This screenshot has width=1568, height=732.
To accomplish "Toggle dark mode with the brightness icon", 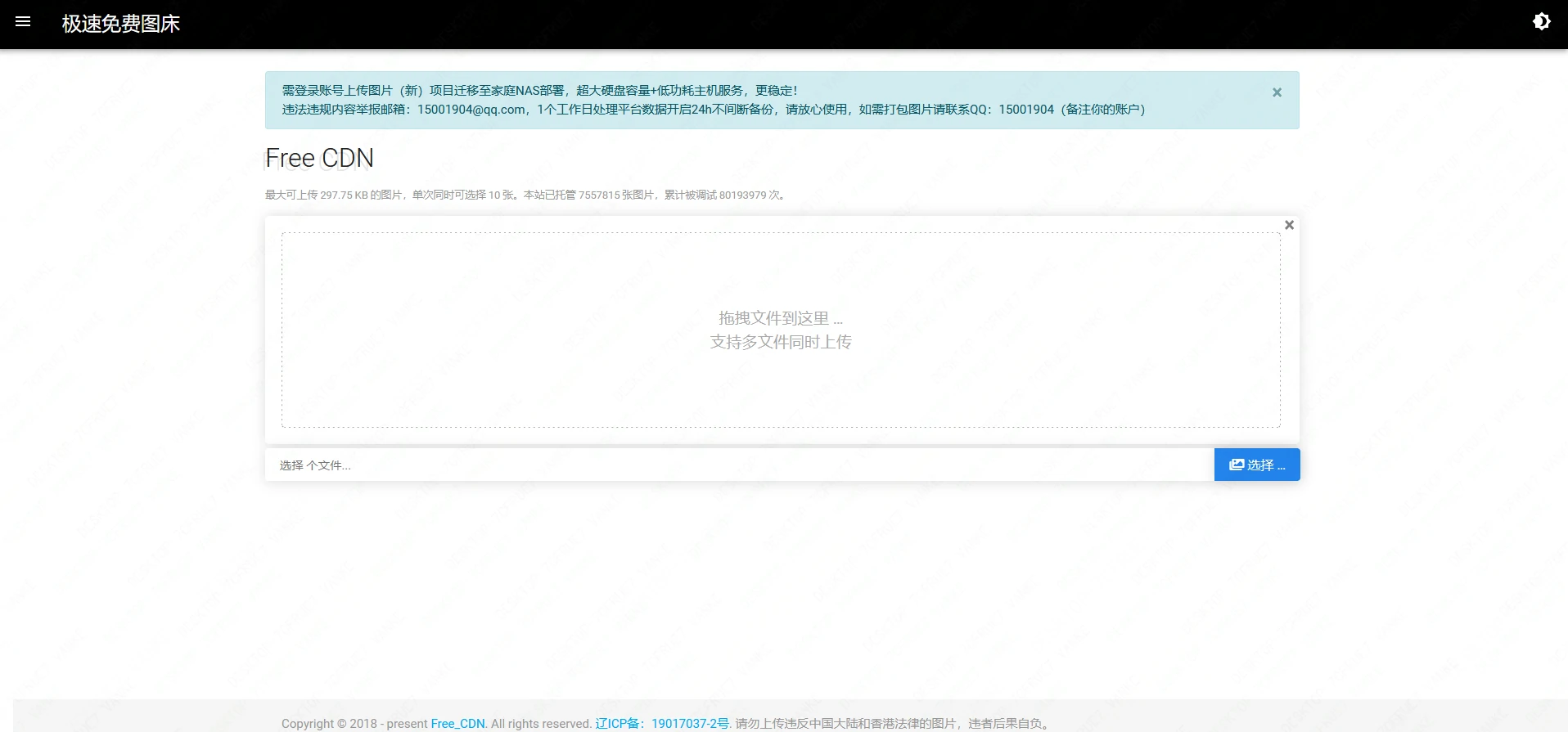I will 1541,22.
